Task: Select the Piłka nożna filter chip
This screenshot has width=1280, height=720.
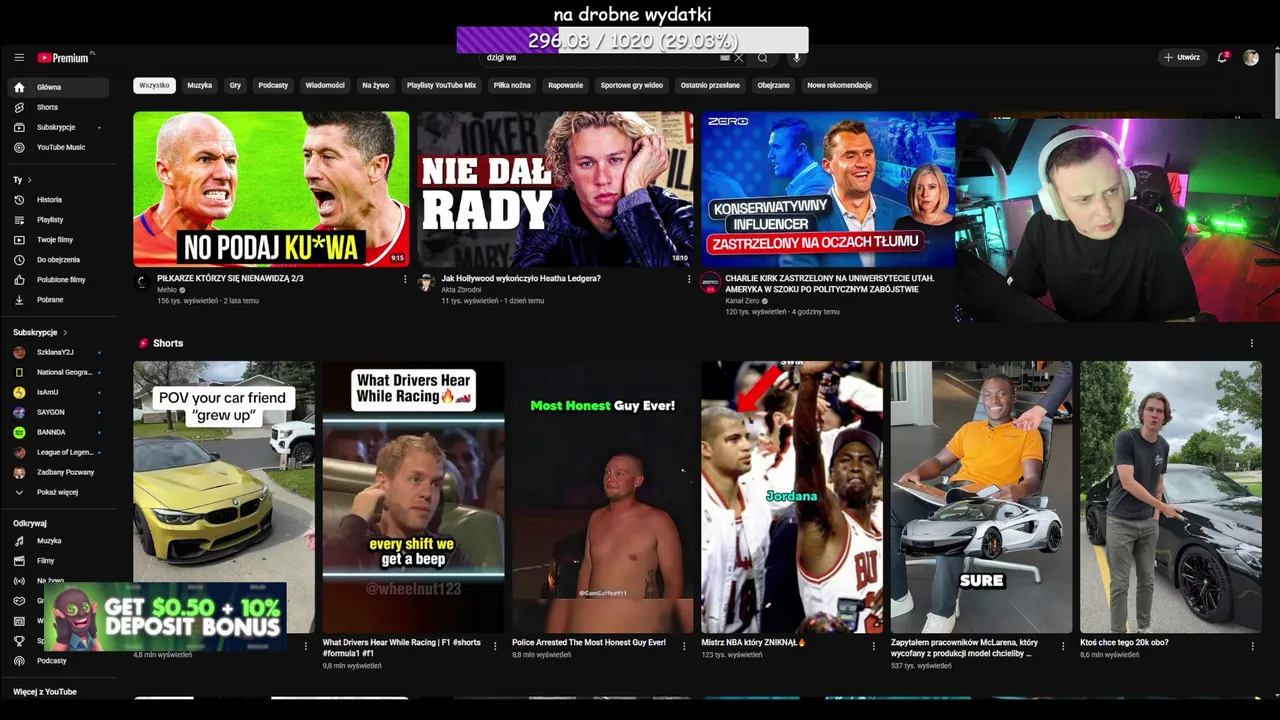Action: click(512, 85)
